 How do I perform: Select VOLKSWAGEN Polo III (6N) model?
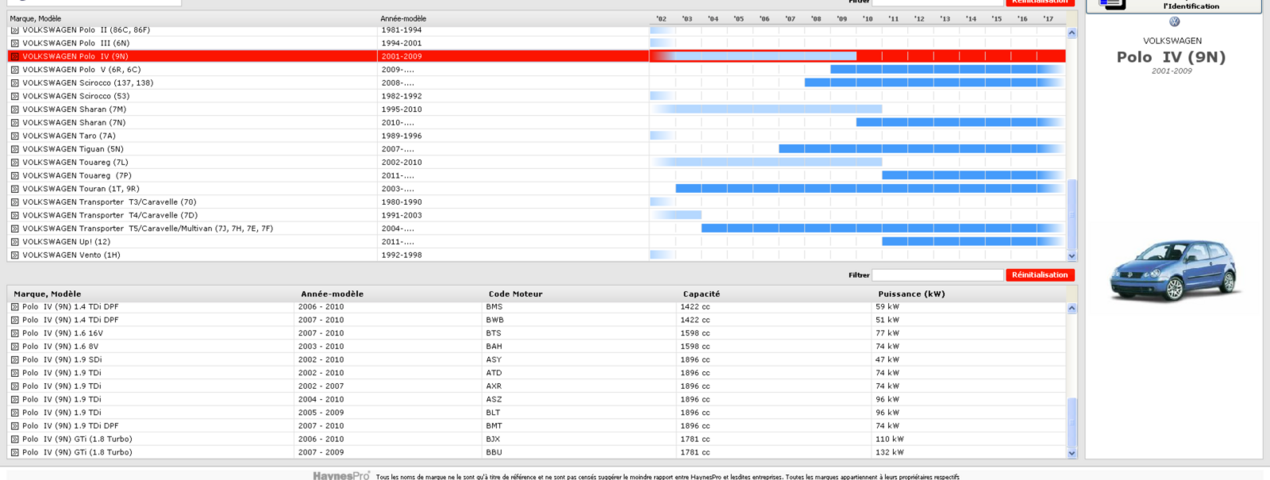[x=76, y=43]
